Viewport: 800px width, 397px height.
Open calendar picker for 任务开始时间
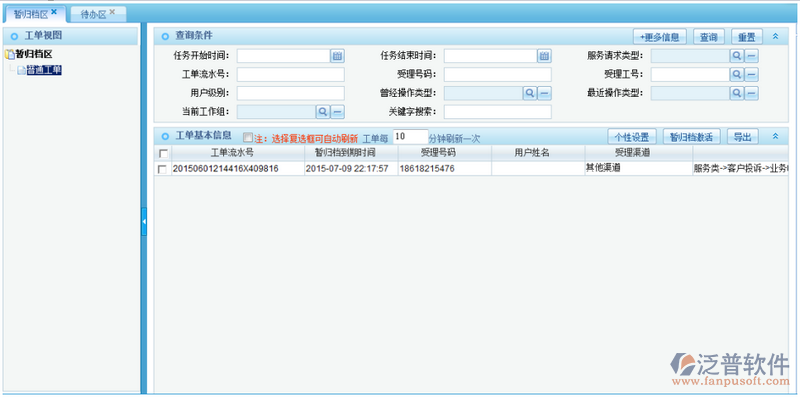337,56
